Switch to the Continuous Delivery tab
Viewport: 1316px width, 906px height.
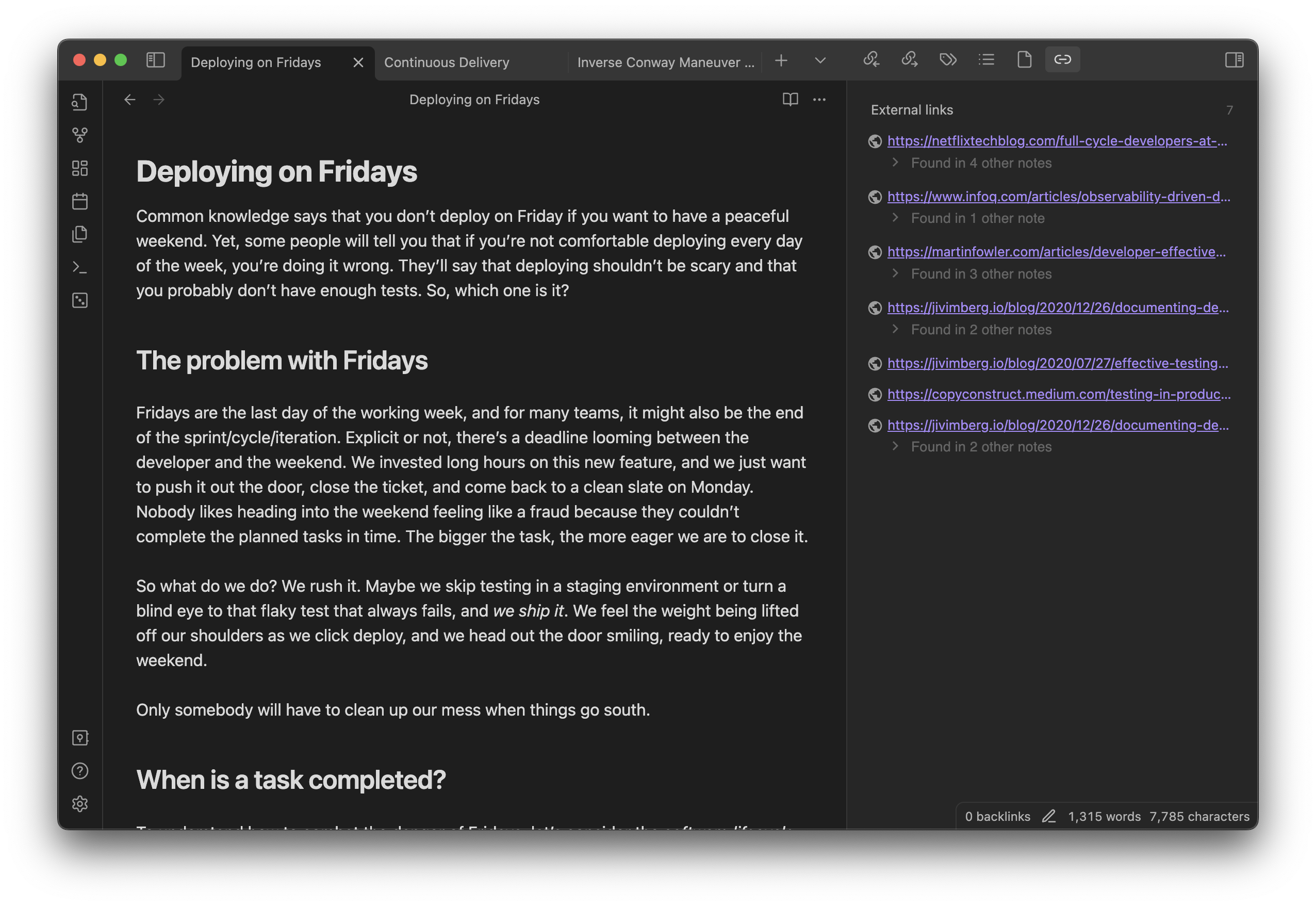click(447, 59)
